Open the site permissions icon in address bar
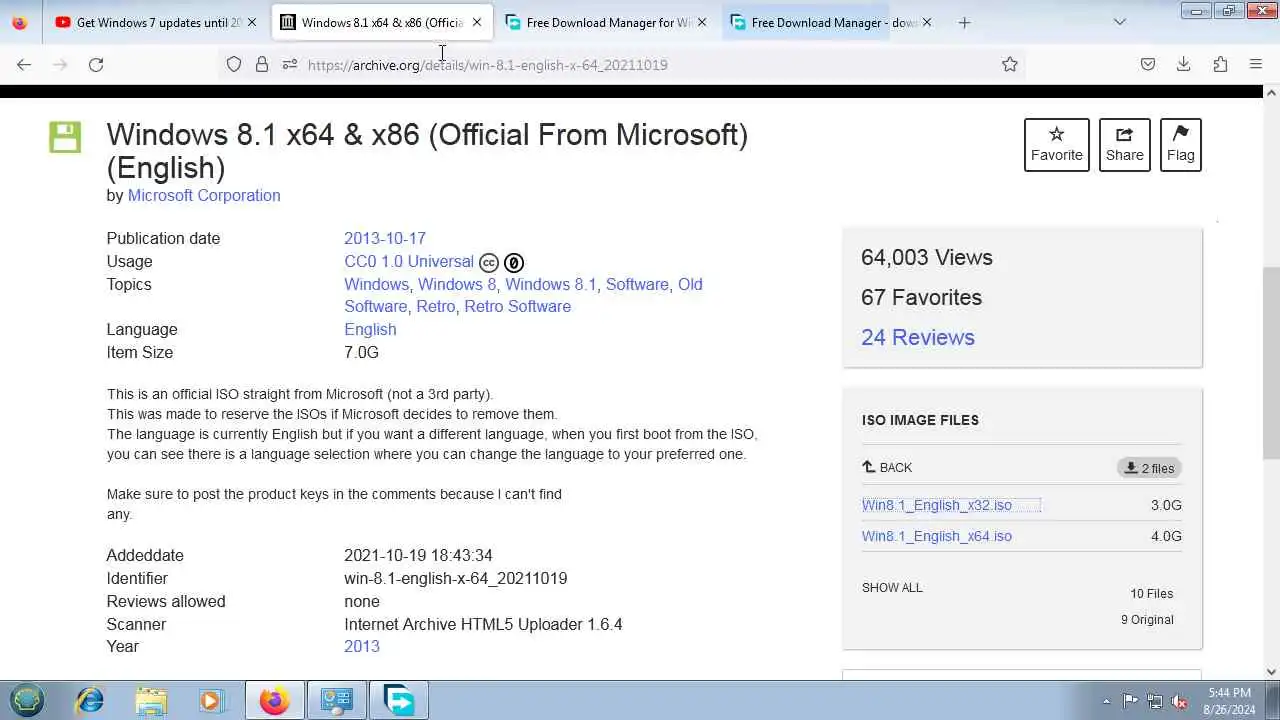This screenshot has width=1280, height=720. (290, 64)
